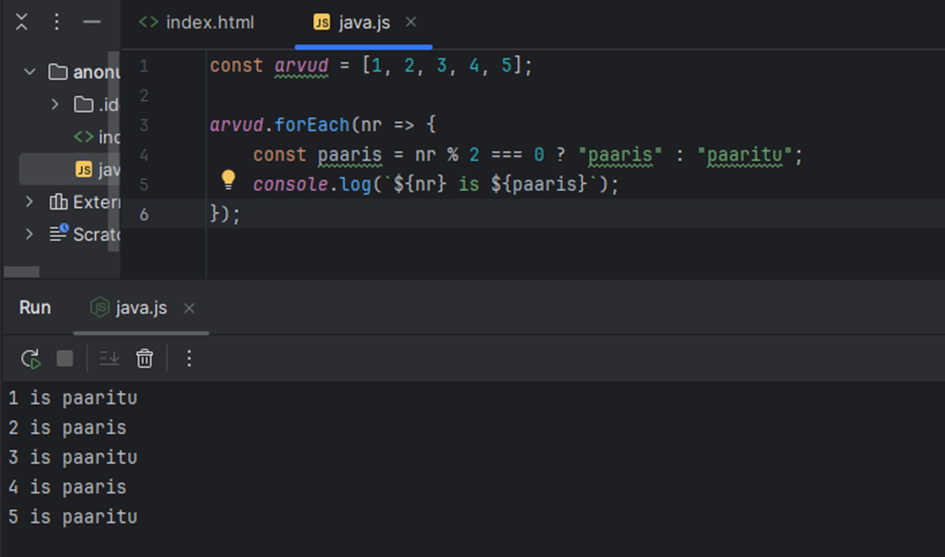Select the java.js tab in Run panel

point(130,308)
